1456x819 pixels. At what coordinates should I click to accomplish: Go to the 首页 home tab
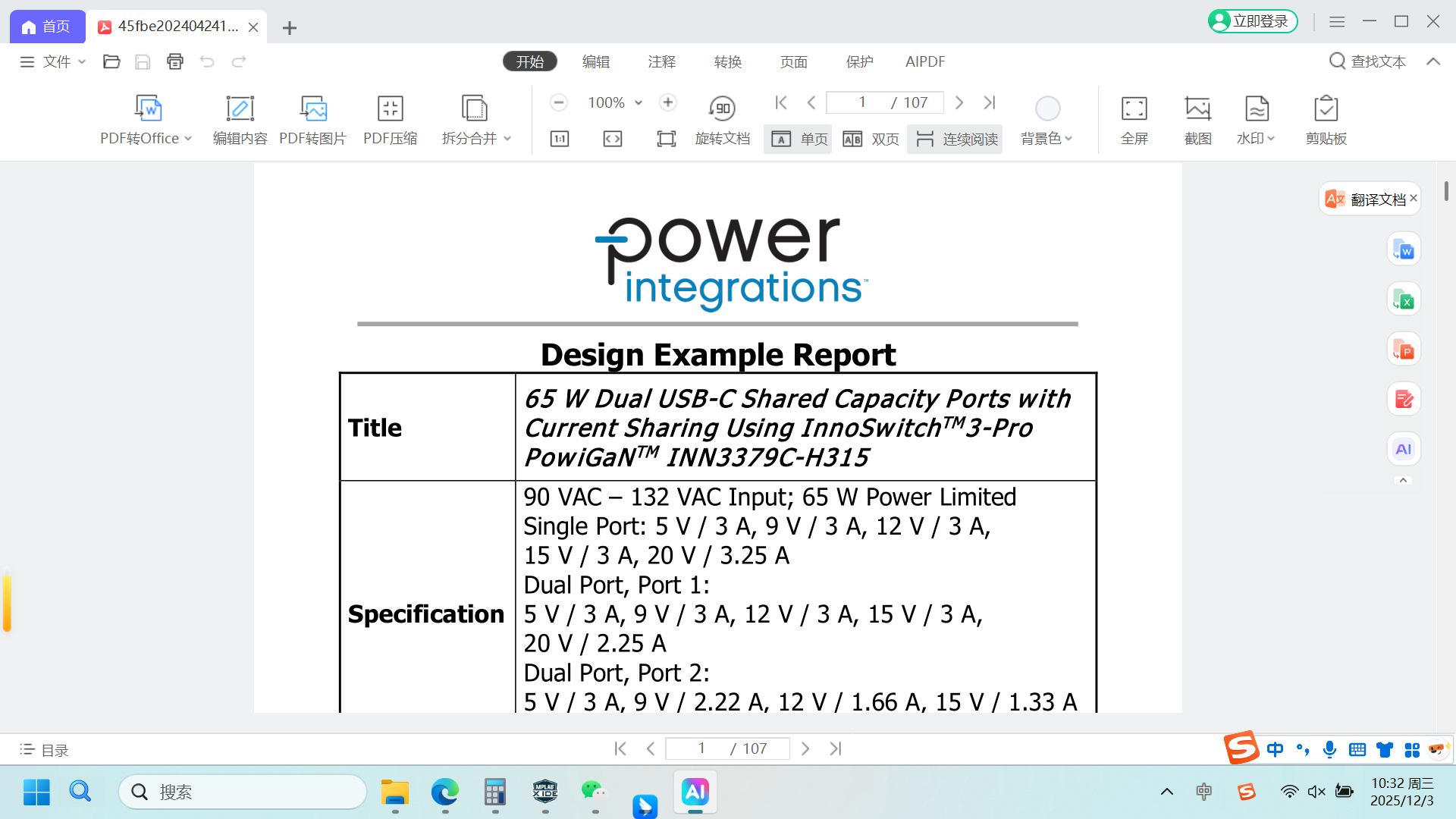(x=46, y=27)
